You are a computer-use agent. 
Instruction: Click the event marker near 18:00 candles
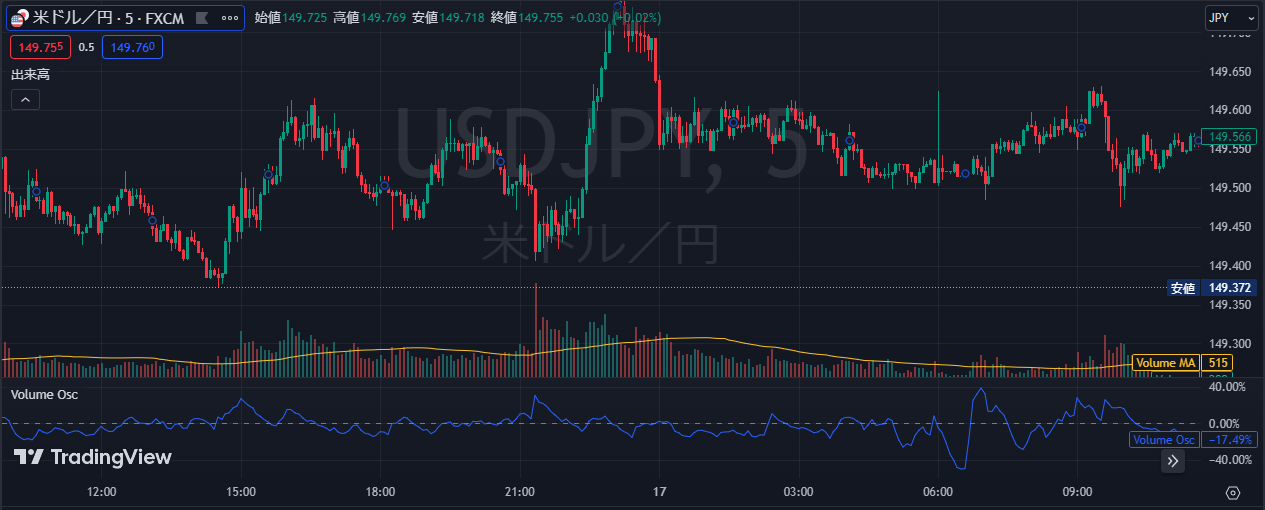pyautogui.click(x=384, y=186)
